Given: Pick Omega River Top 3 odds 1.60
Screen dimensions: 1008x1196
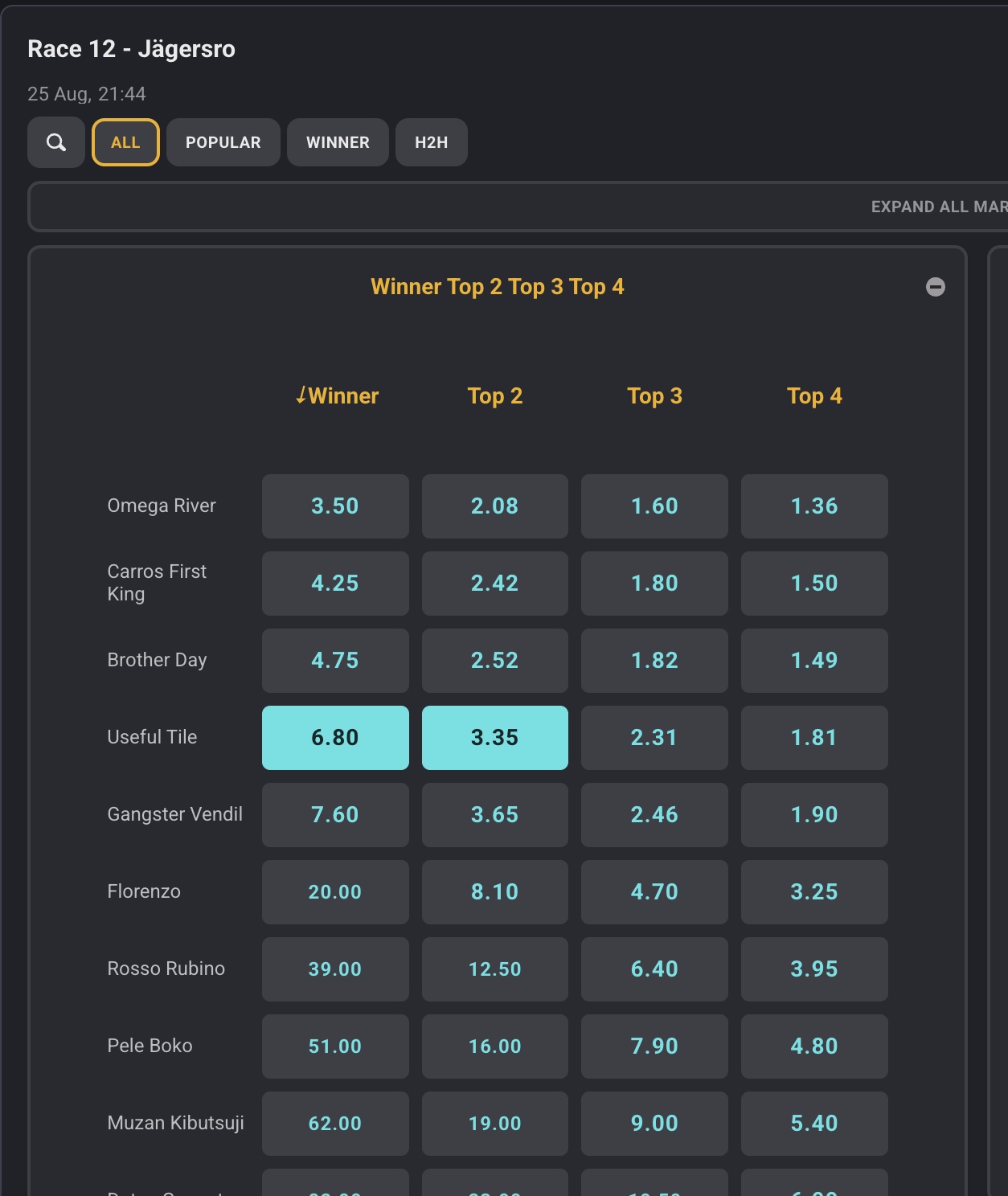Looking at the screenshot, I should point(654,506).
